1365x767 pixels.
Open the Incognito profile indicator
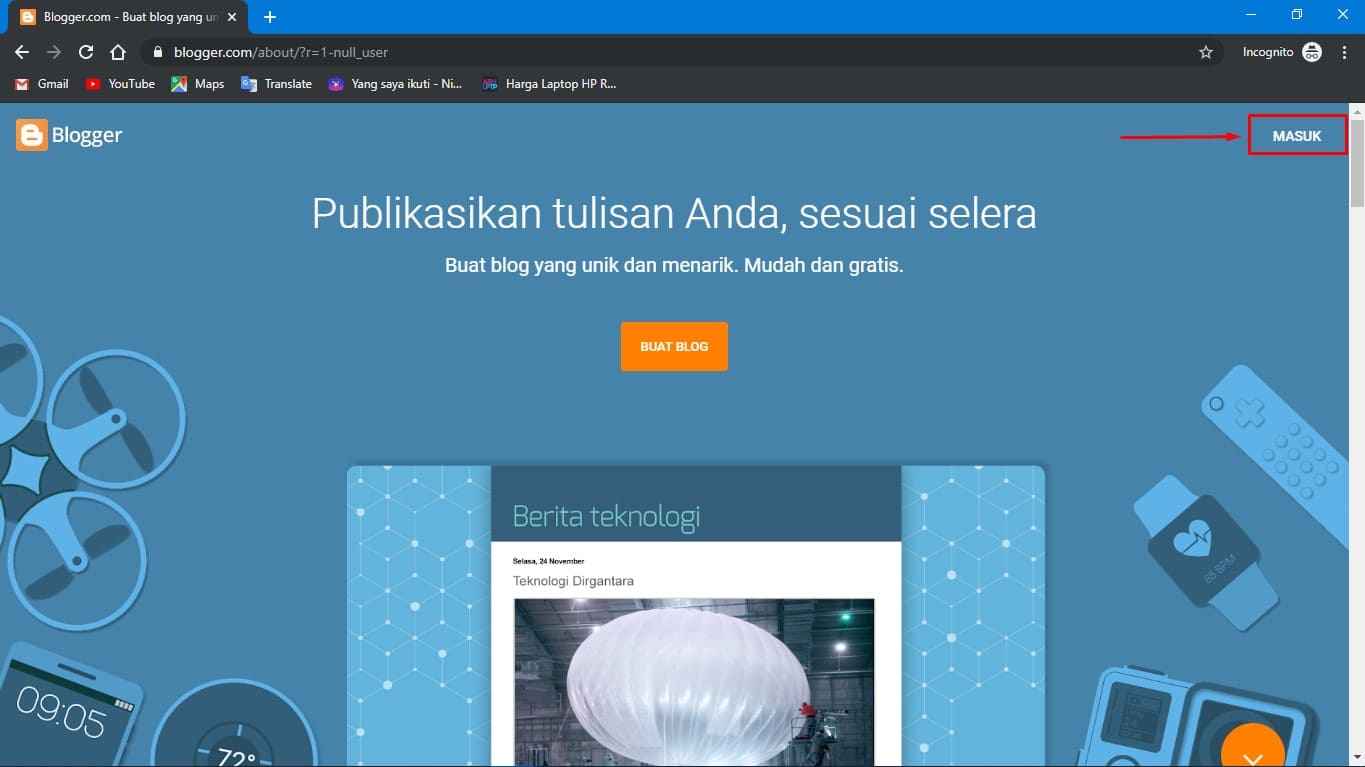[1282, 52]
